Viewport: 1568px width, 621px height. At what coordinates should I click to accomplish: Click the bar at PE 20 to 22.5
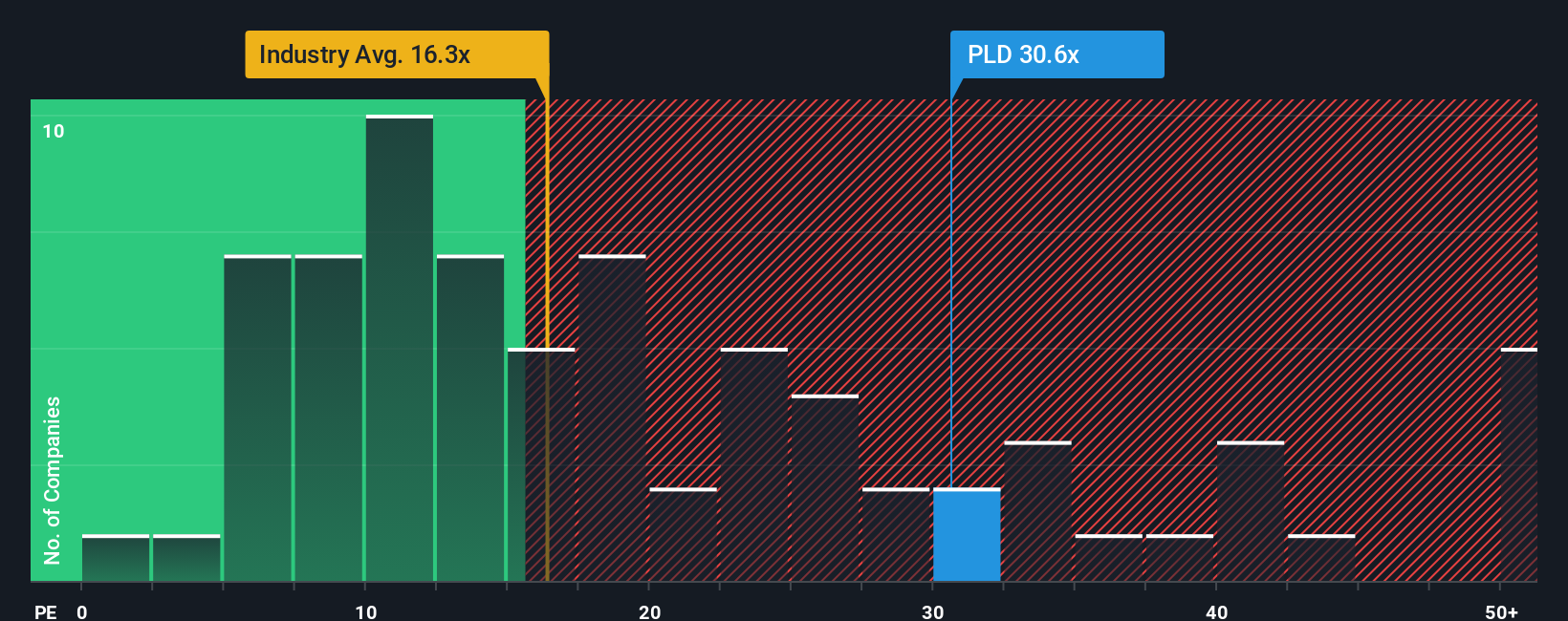pyautogui.click(x=683, y=535)
